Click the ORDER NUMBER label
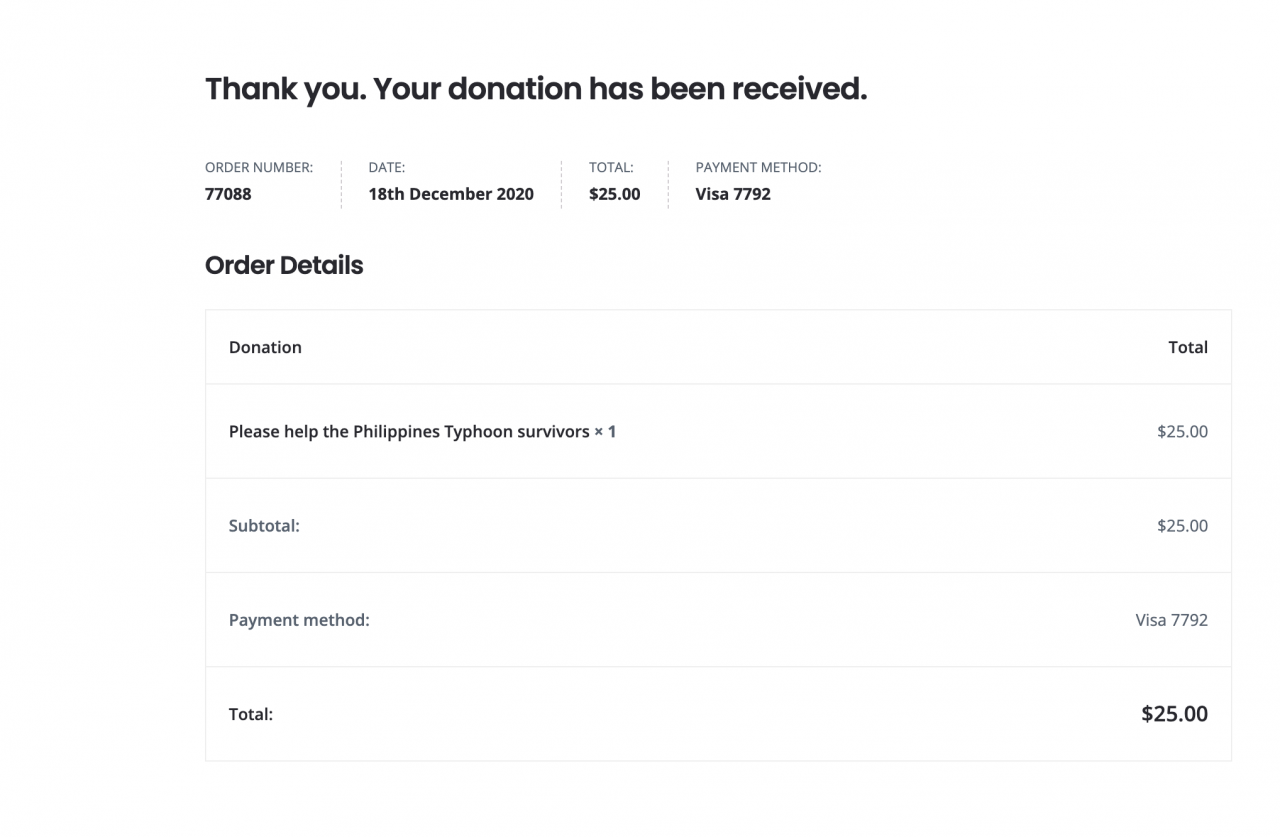1280x837 pixels. click(259, 168)
